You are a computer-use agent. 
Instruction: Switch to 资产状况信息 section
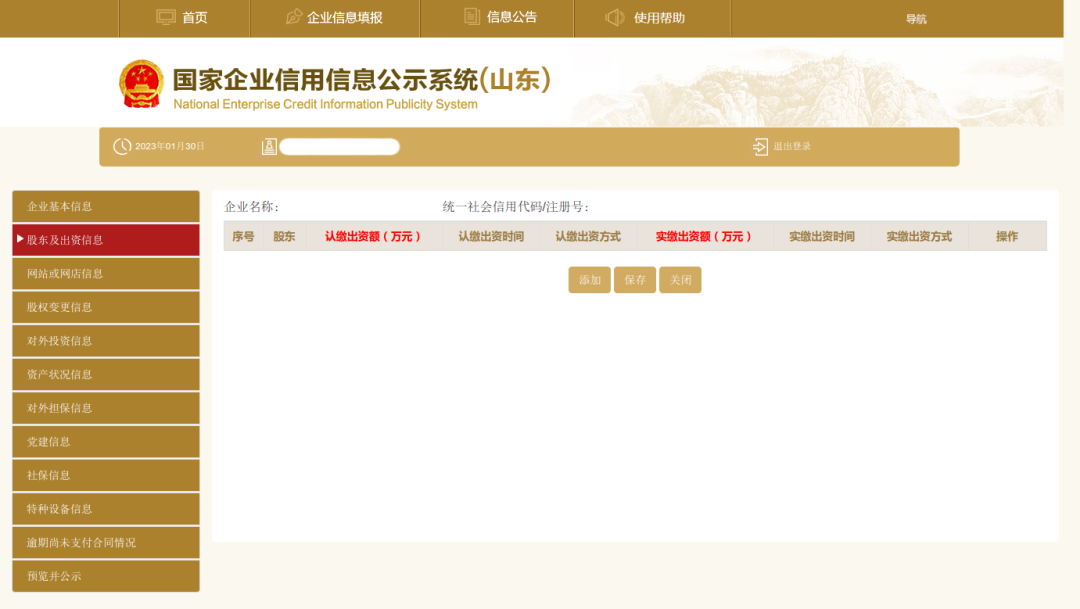pos(106,375)
